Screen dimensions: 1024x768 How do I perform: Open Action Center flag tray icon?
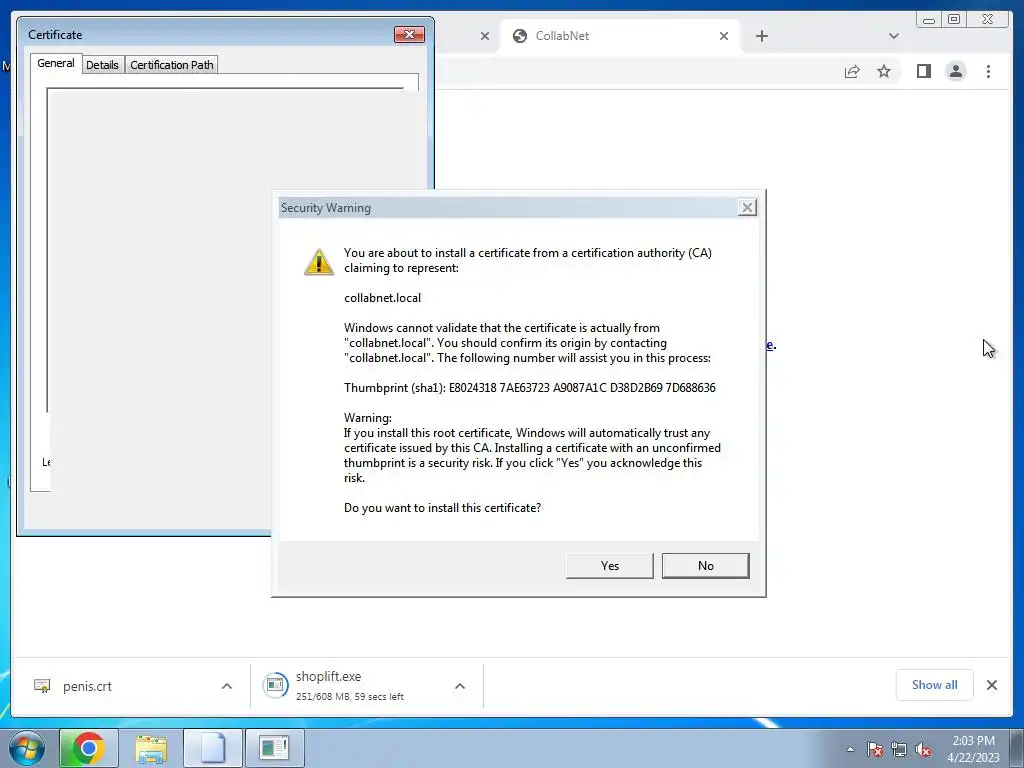pos(875,749)
